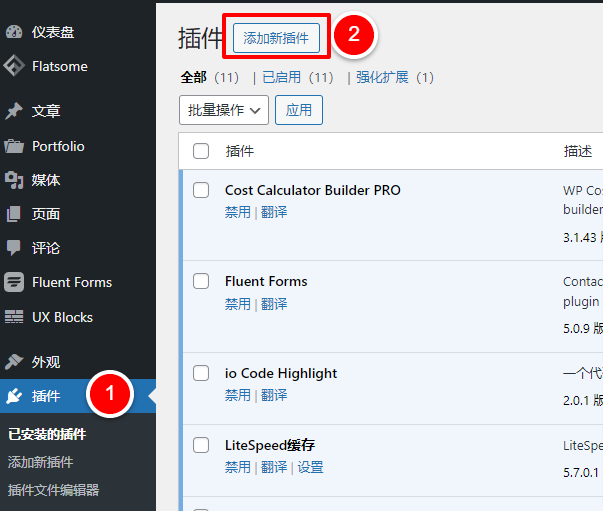The width and height of the screenshot is (603, 511).
Task: Click 翻译 under LiteSpeed缓存
Action: point(274,467)
